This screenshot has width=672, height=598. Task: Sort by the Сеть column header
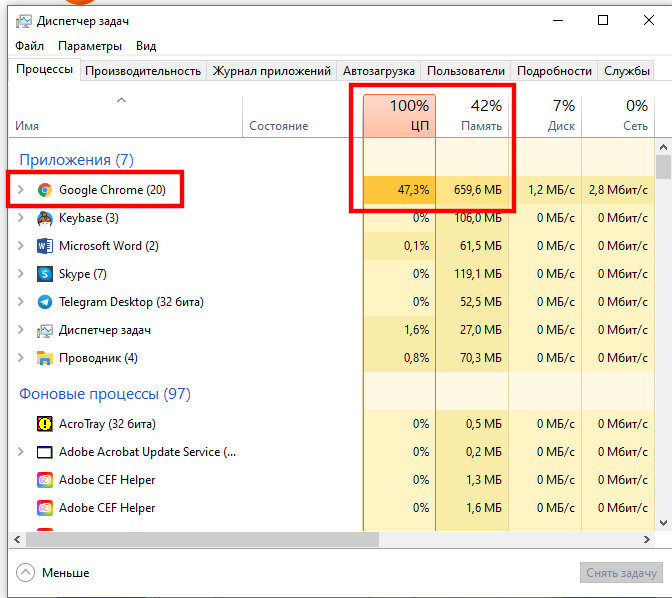point(618,116)
